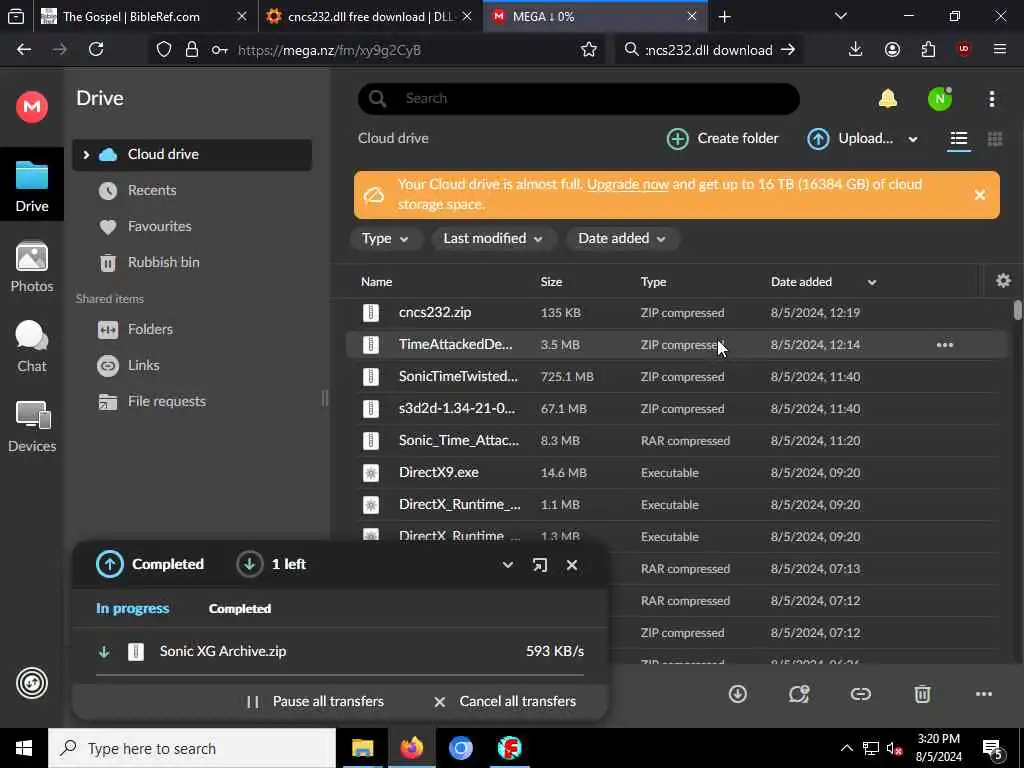Switch to the cncs232.dll free download tab

[x=371, y=17]
